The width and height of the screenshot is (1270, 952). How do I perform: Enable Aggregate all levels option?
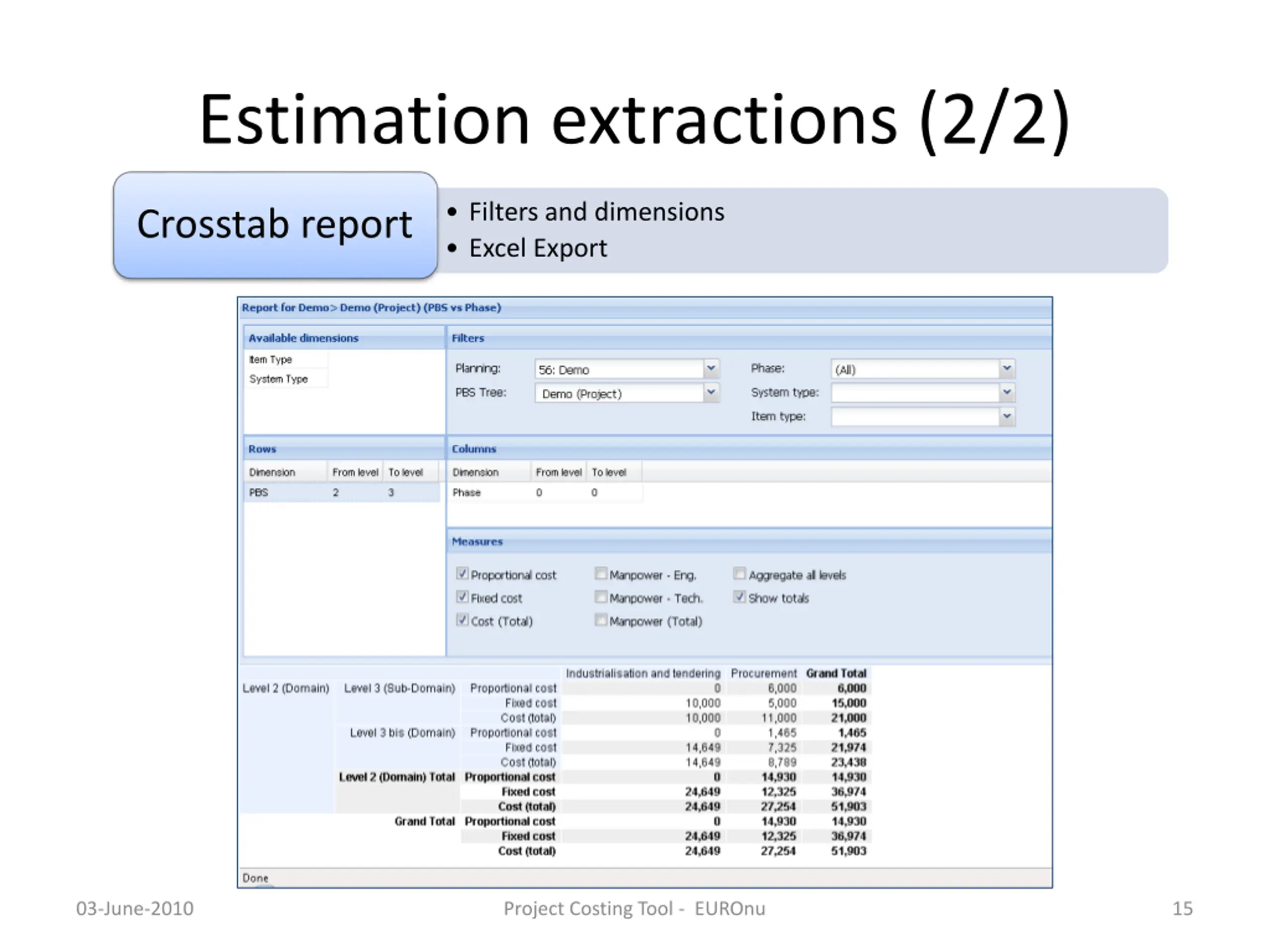[x=740, y=574]
